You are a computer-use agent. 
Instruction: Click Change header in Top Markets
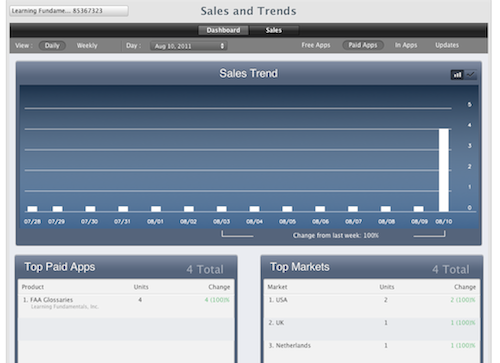point(465,287)
